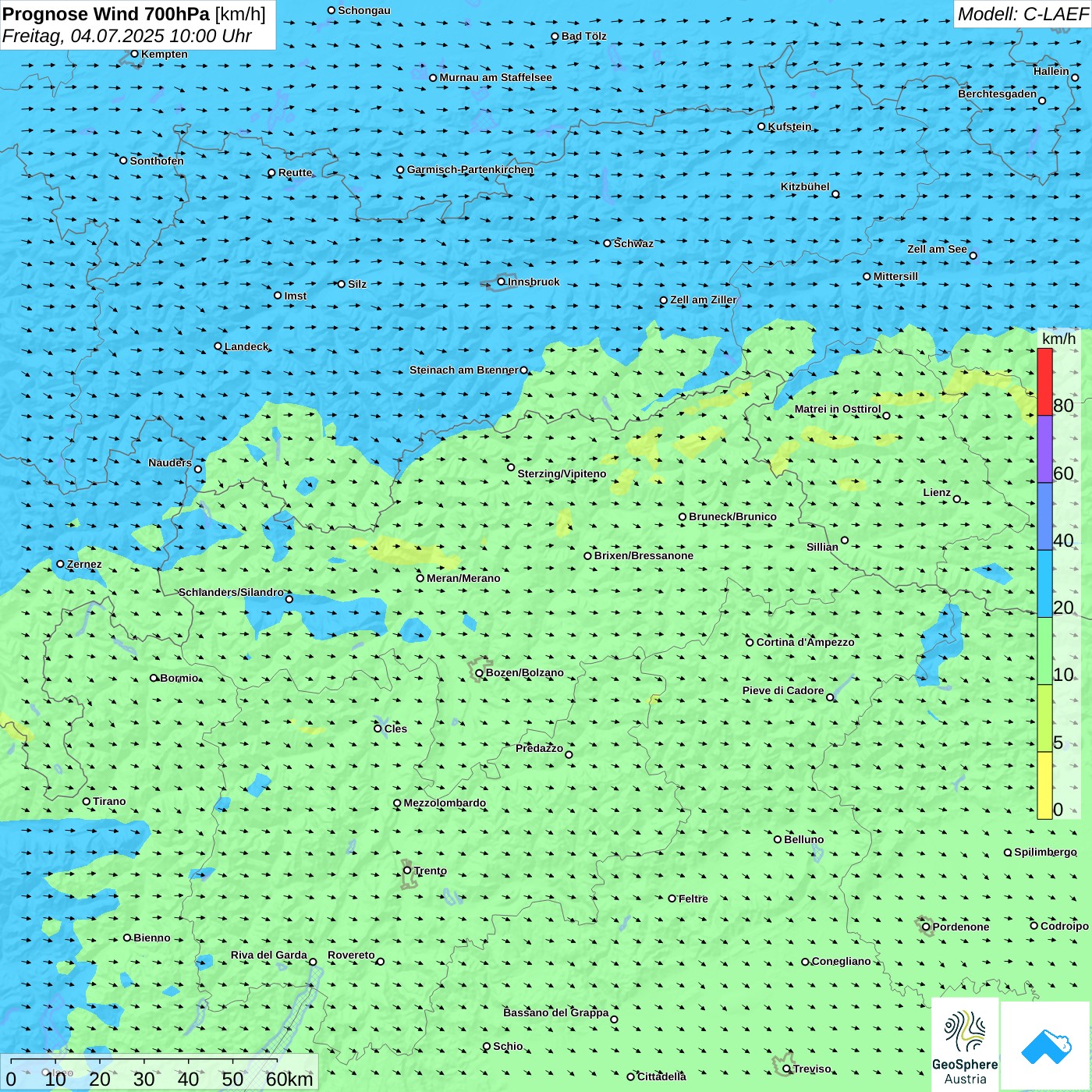The height and width of the screenshot is (1092, 1092).
Task: Click the Kempten city marker
Action: 134,54
